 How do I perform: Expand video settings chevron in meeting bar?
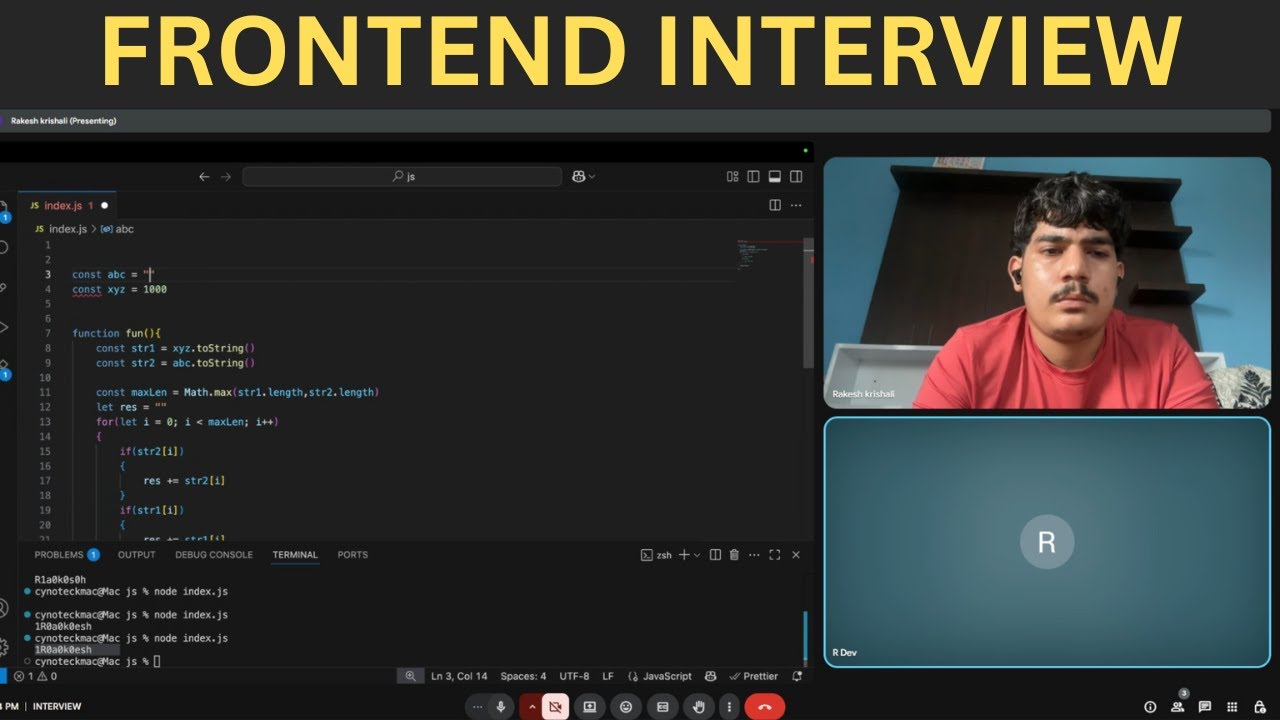coord(532,706)
